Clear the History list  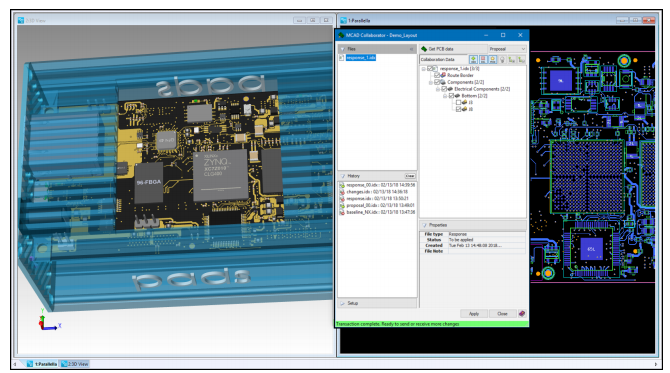point(410,176)
